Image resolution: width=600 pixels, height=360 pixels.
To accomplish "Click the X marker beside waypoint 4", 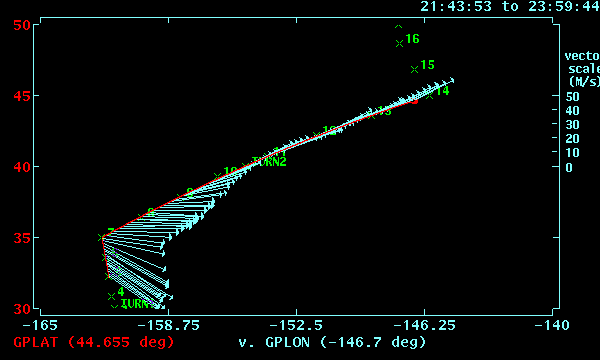I will click(111, 296).
